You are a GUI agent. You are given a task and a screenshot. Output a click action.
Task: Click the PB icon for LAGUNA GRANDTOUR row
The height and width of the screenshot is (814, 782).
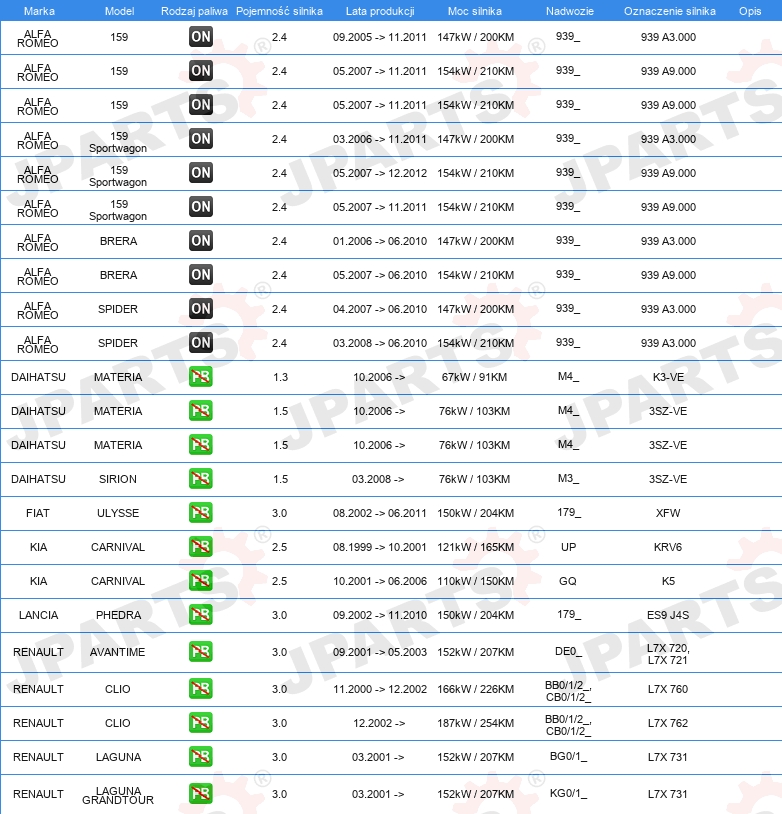click(x=201, y=794)
